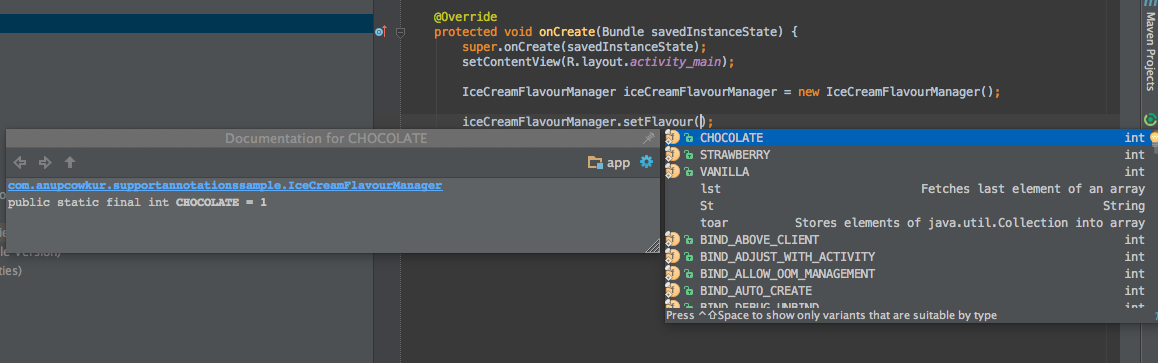
Task: Click the override gutter marker beside onCreate
Action: 380,32
